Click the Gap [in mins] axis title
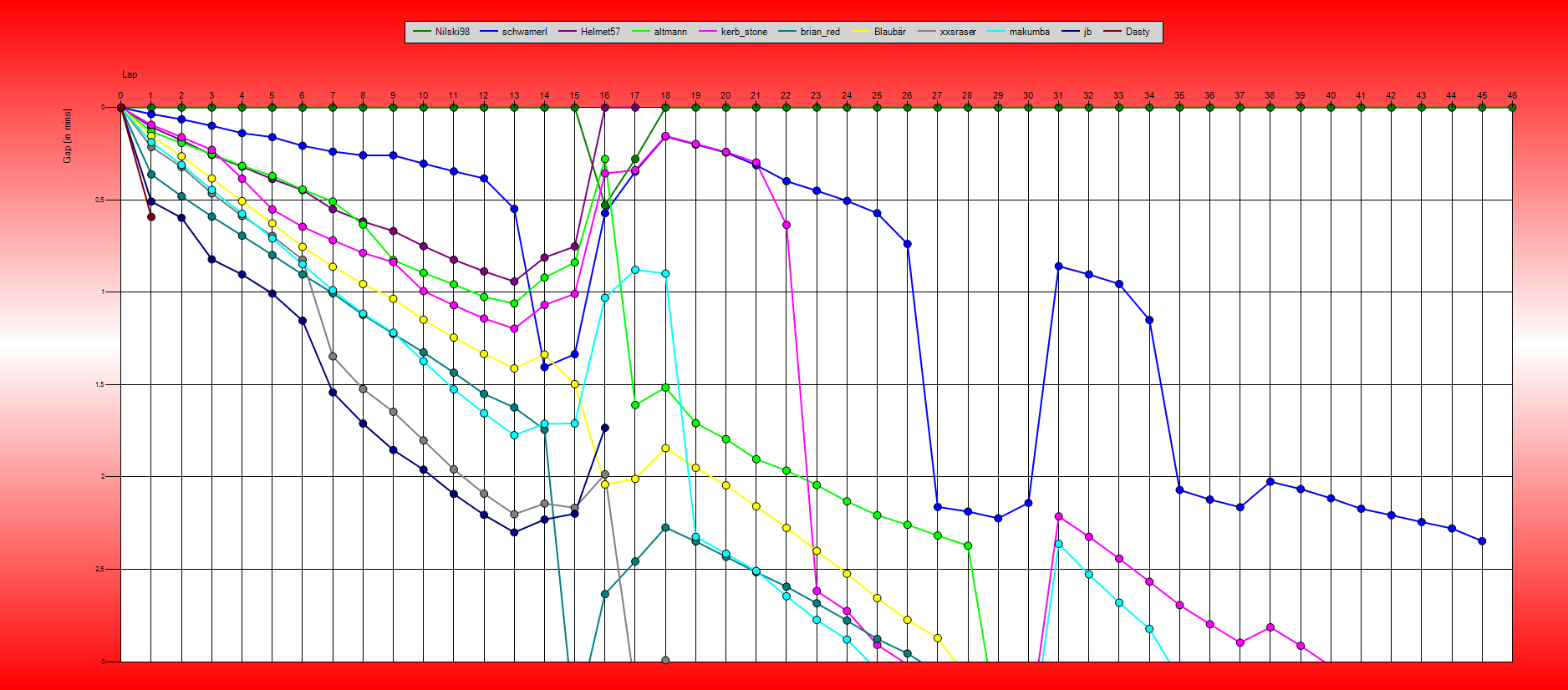 coord(67,135)
